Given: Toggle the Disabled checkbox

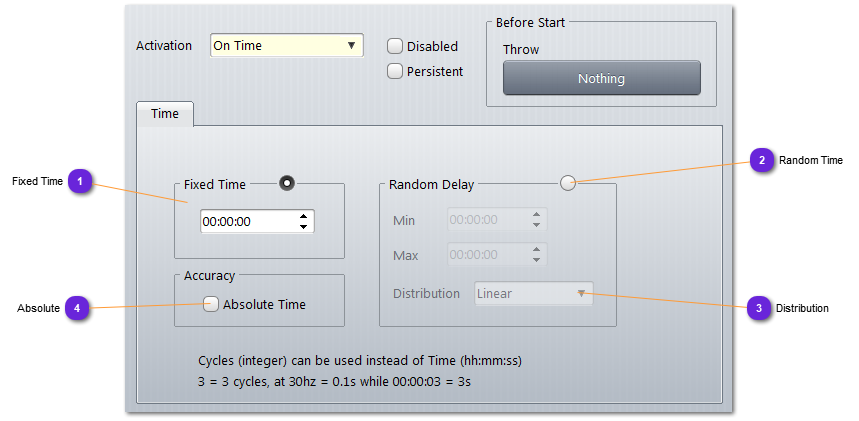Looking at the screenshot, I should 395,46.
